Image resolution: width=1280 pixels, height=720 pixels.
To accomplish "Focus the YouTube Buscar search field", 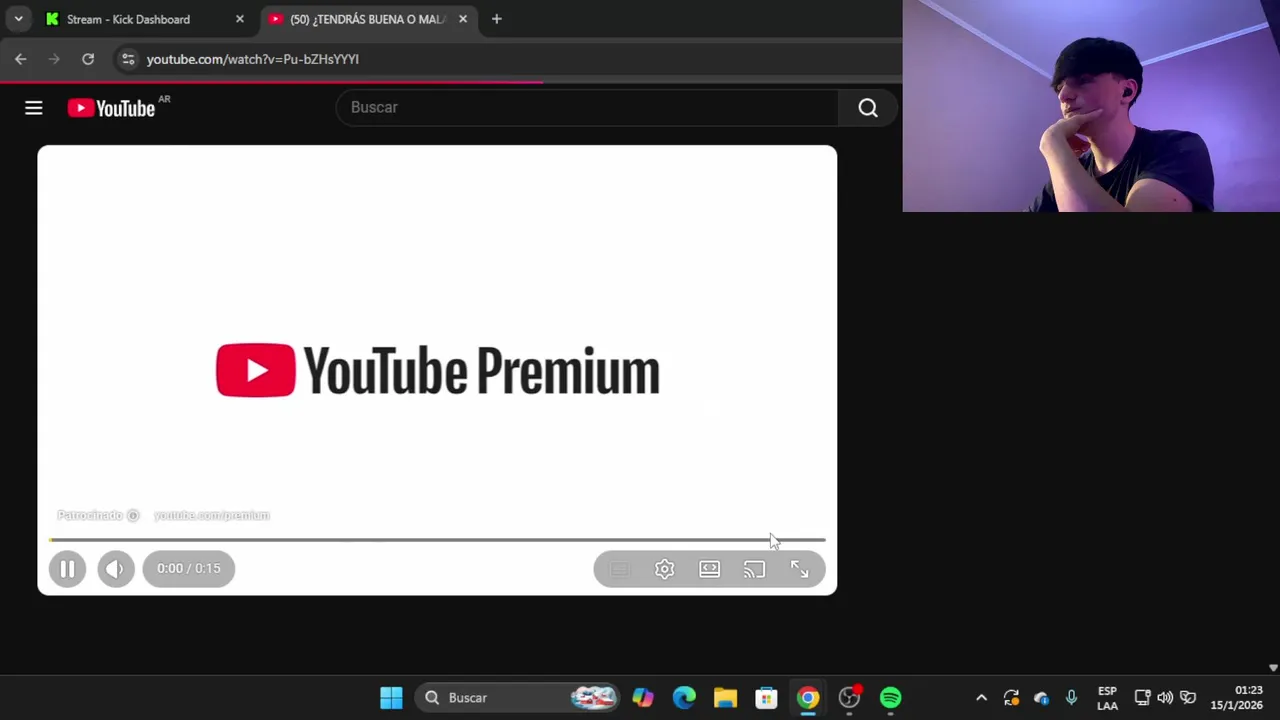I will pos(587,107).
